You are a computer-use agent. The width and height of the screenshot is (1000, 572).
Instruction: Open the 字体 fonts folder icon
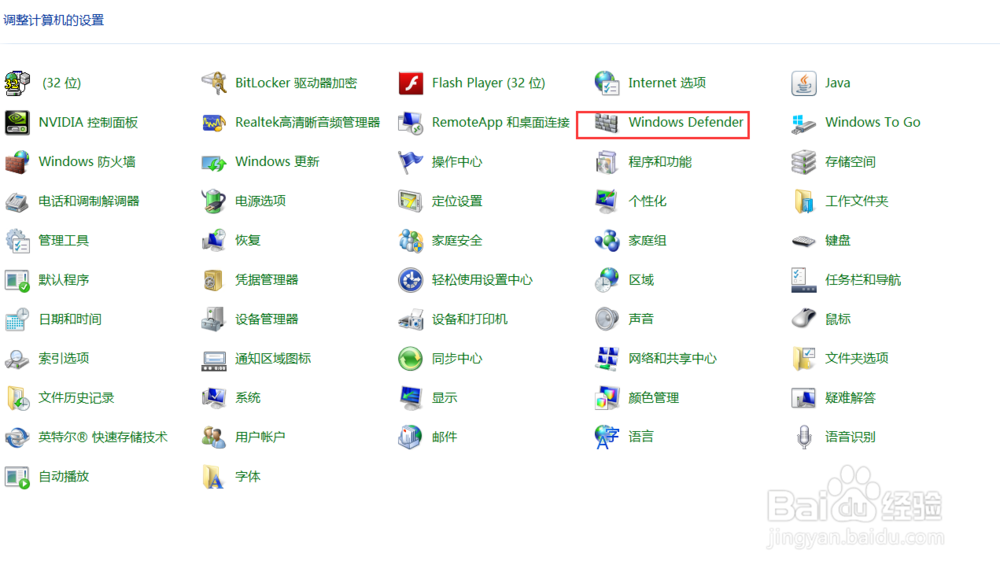(x=214, y=476)
